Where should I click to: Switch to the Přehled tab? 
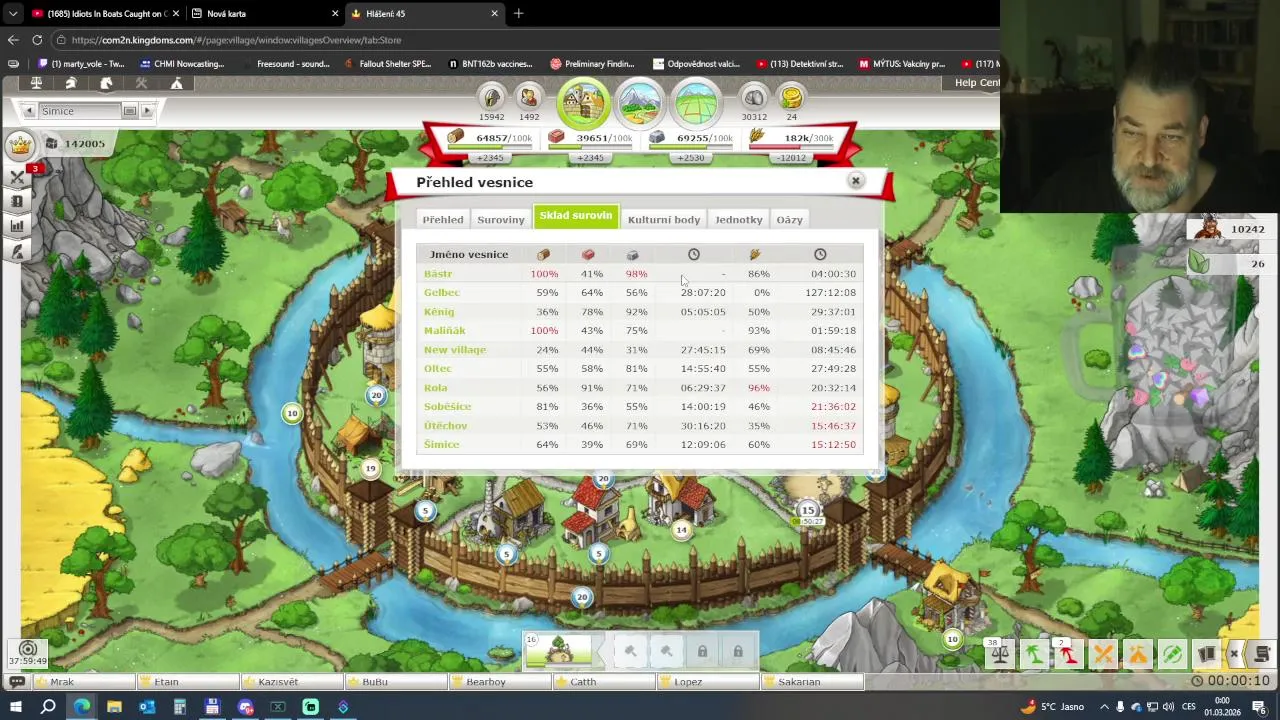coord(443,220)
